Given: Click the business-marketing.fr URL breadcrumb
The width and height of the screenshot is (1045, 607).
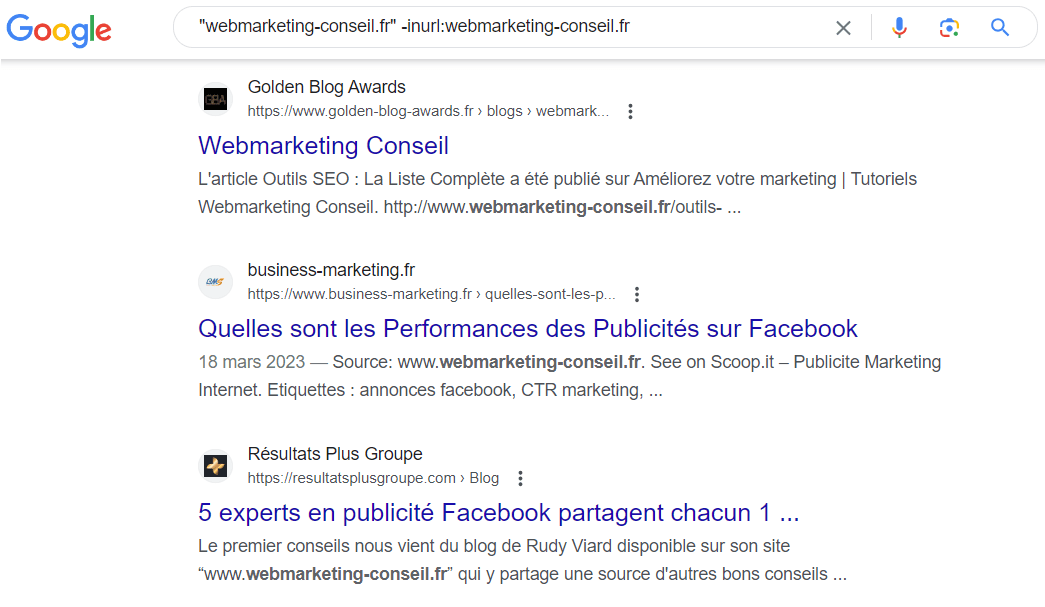Looking at the screenshot, I should click(x=431, y=294).
